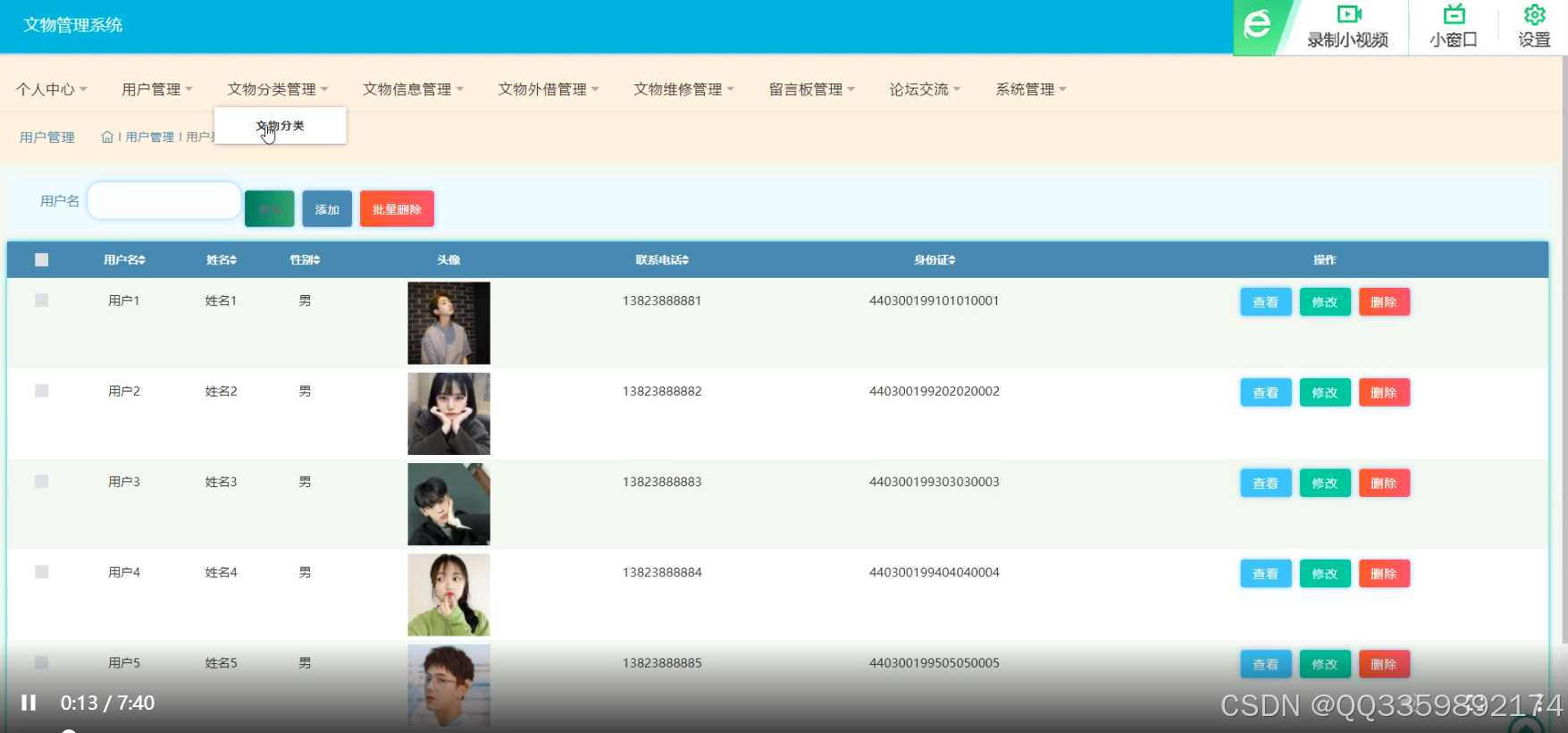The image size is (1568, 733).
Task: Click the page heading 用户管理 on the left
Action: (47, 137)
